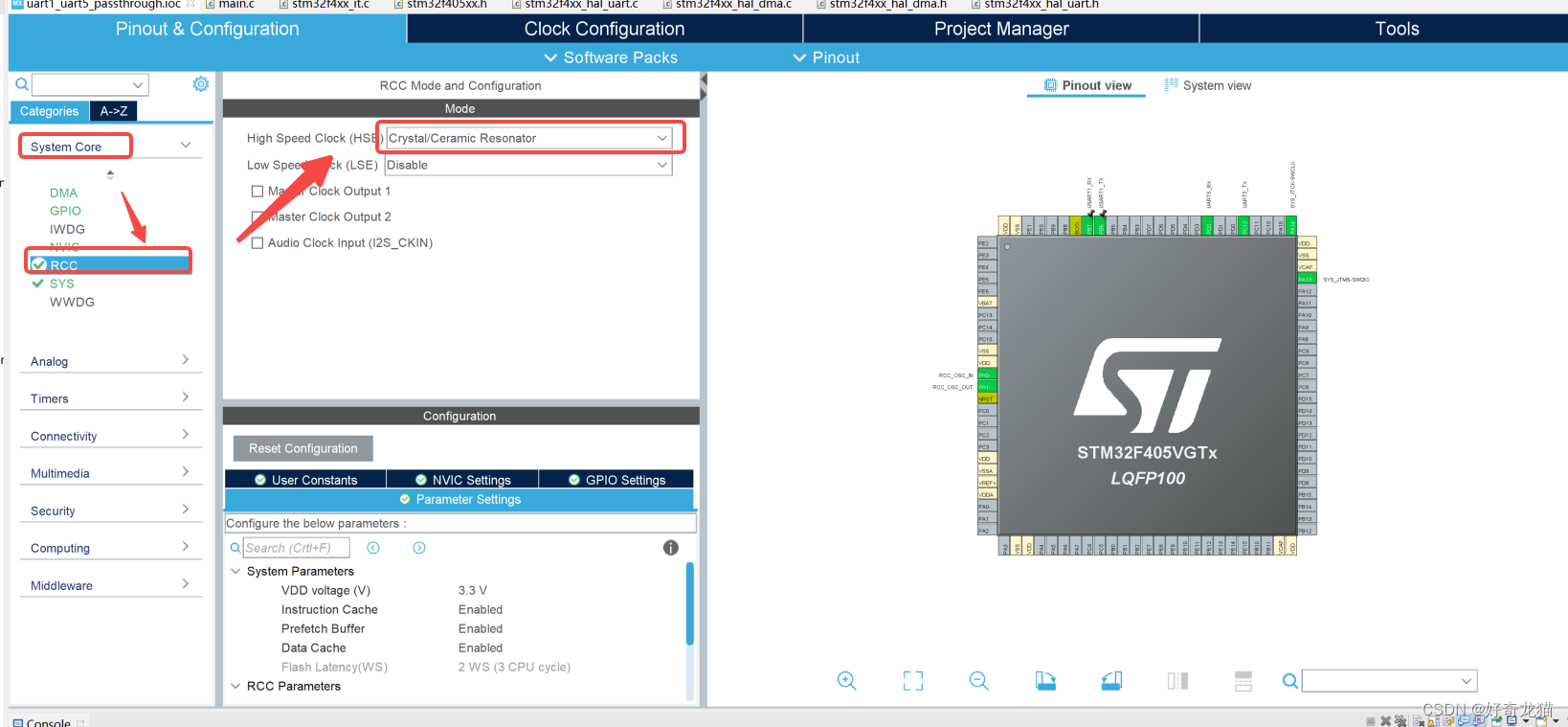Switch to the Clock Configuration tab
Image resolution: width=1568 pixels, height=727 pixels.
[604, 29]
